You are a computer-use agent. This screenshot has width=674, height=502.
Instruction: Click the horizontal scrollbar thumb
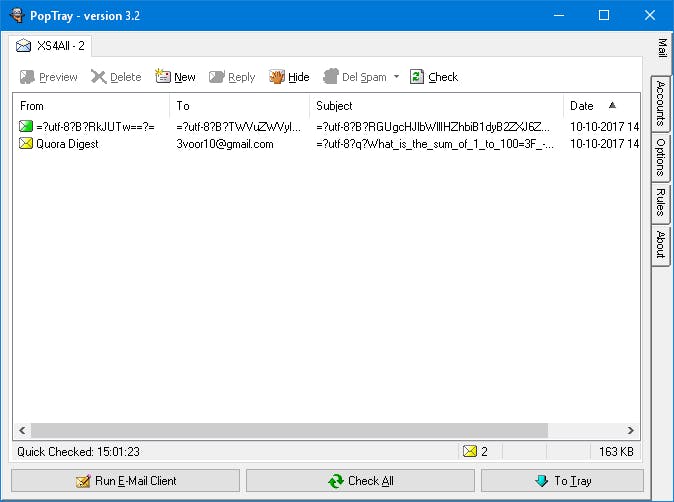coord(289,430)
